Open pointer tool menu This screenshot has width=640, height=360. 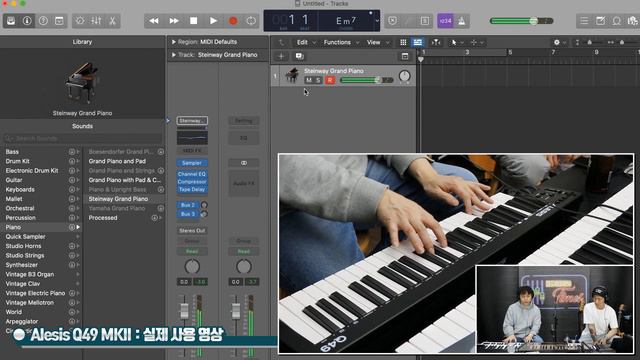click(x=457, y=42)
